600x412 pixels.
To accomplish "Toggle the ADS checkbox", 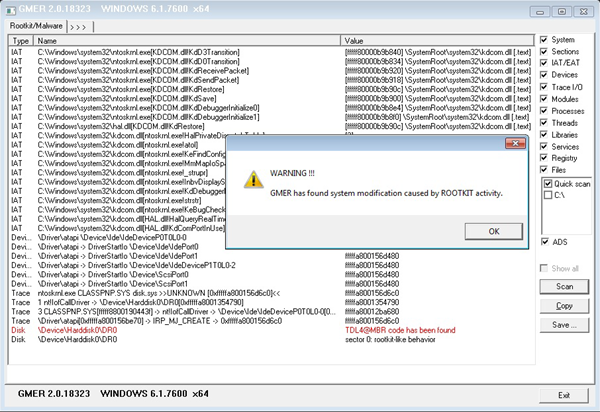I will click(545, 242).
